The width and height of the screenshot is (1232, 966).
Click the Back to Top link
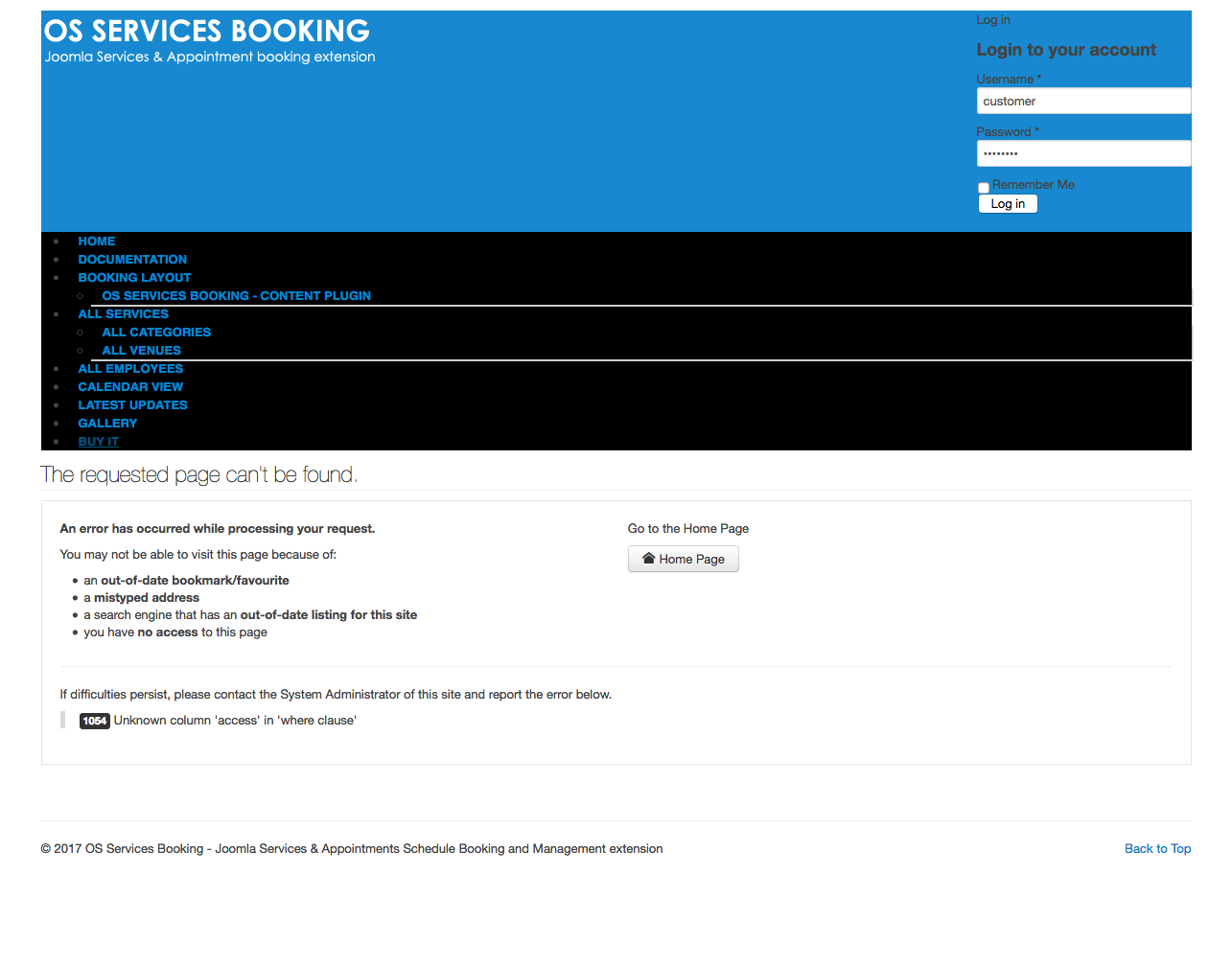pos(1157,849)
